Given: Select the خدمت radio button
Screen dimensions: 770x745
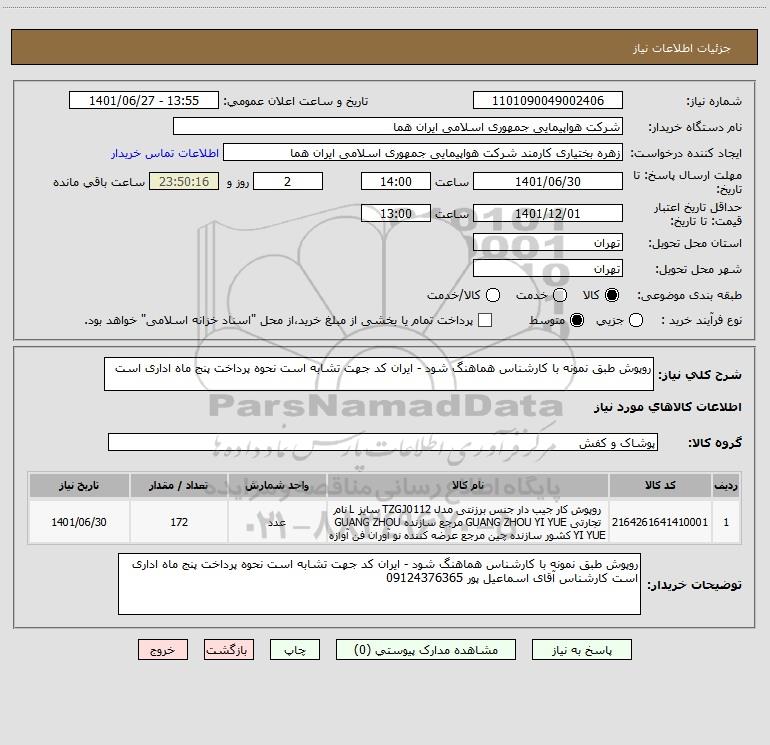Looking at the screenshot, I should pyautogui.click(x=560, y=295).
